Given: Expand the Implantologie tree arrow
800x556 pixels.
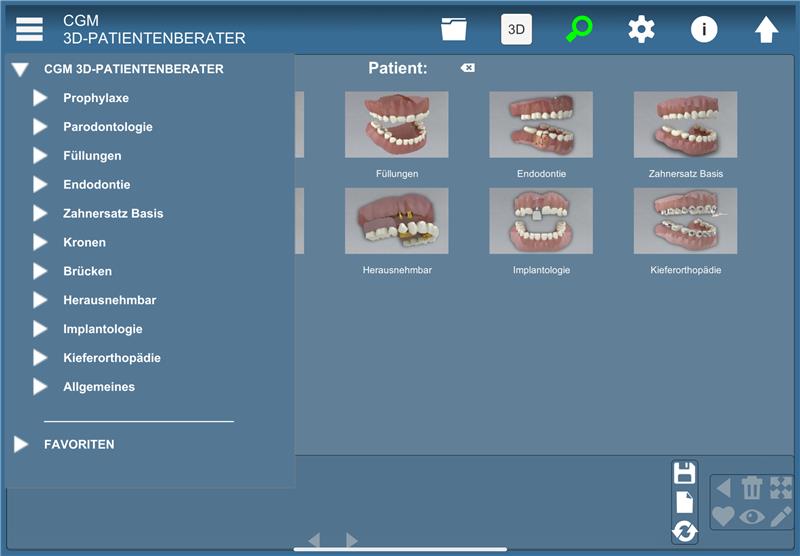Looking at the screenshot, I should (x=40, y=328).
